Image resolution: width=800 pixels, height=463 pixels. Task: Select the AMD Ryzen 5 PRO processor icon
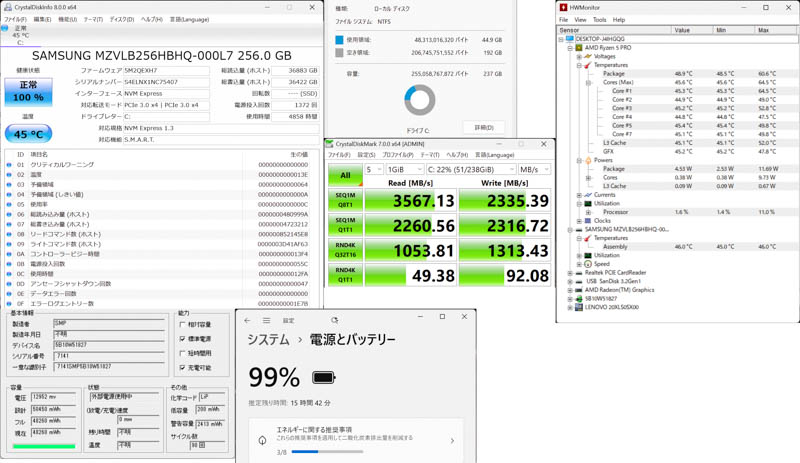point(579,48)
